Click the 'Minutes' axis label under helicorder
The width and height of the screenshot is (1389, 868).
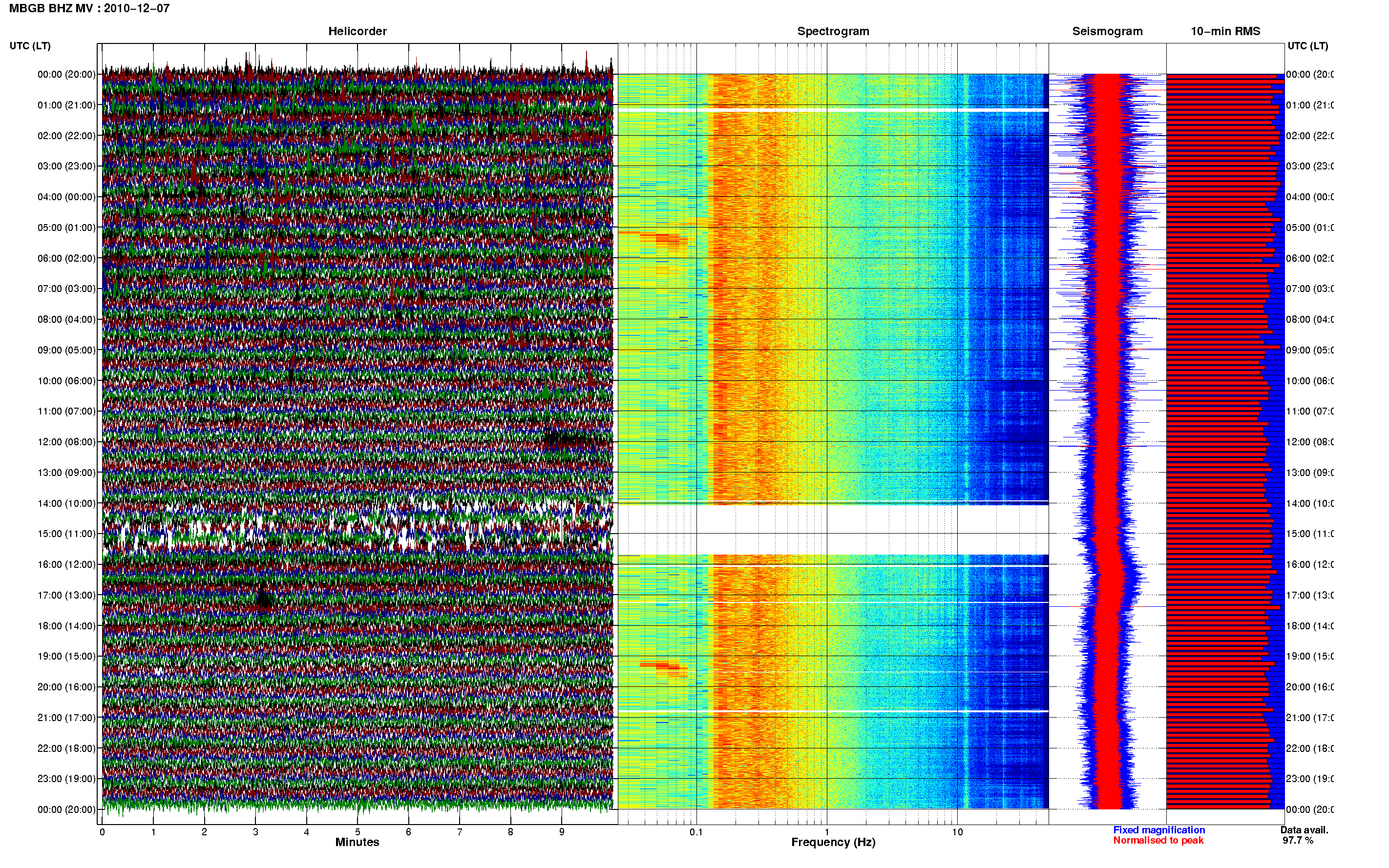click(x=357, y=842)
